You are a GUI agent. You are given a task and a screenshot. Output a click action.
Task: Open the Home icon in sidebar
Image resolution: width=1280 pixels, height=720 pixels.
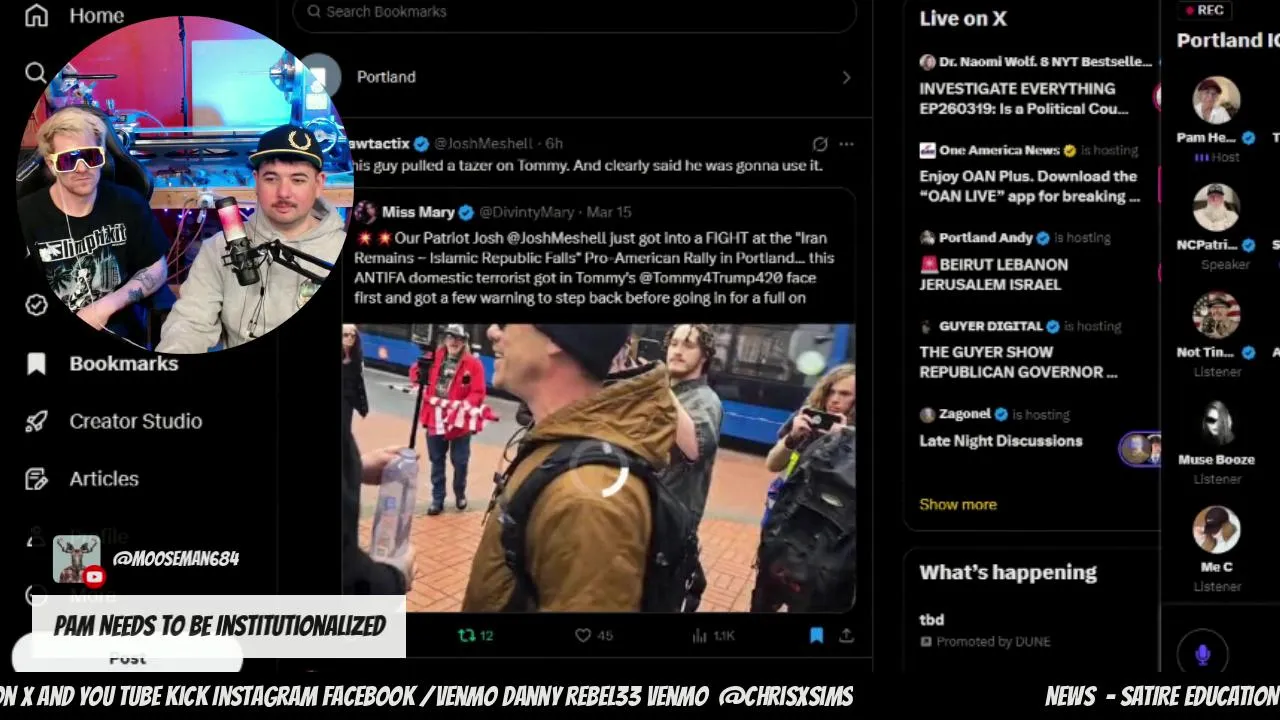point(36,16)
